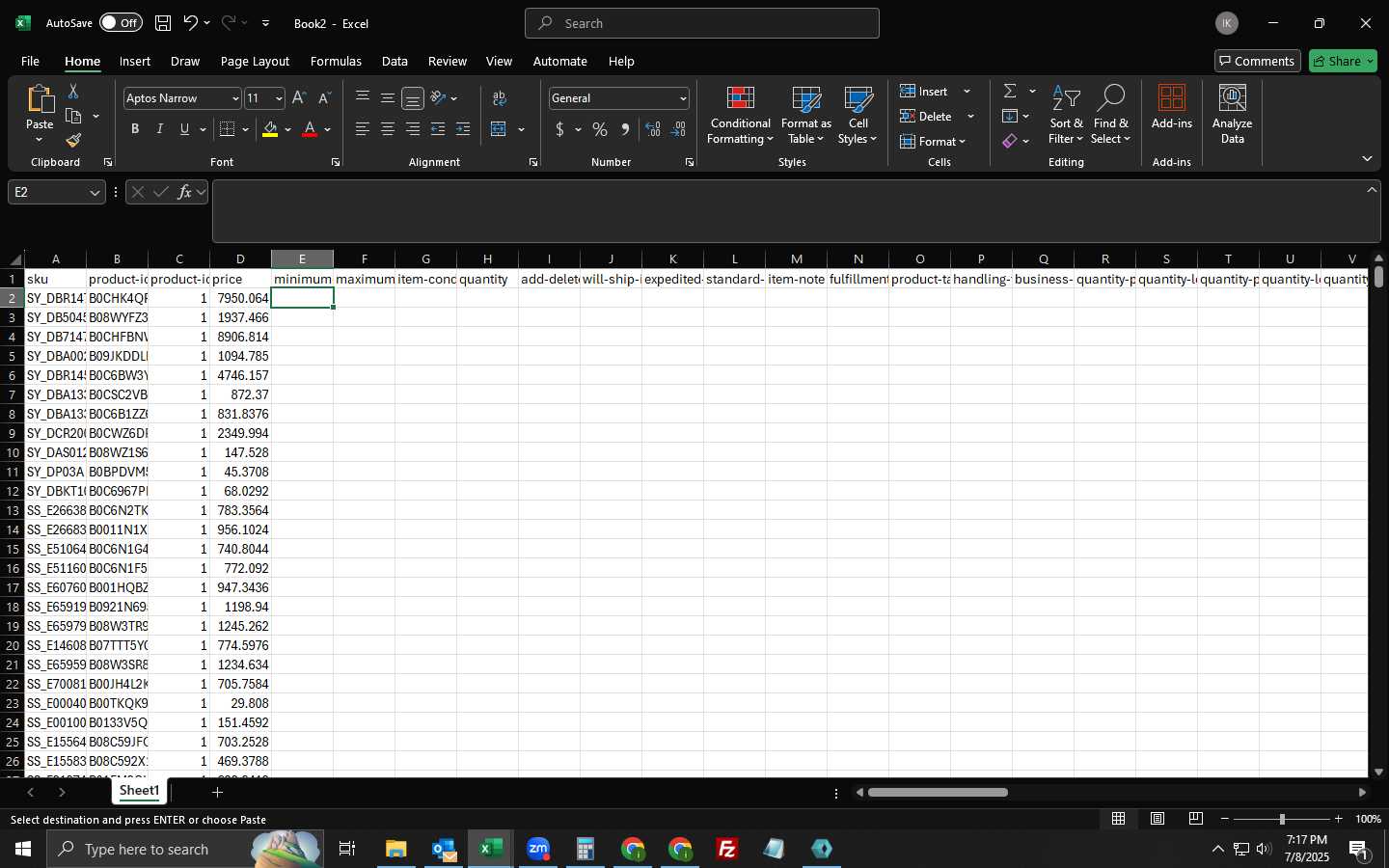
Task: Click the horizontal scrollbar thumb
Action: (938, 793)
